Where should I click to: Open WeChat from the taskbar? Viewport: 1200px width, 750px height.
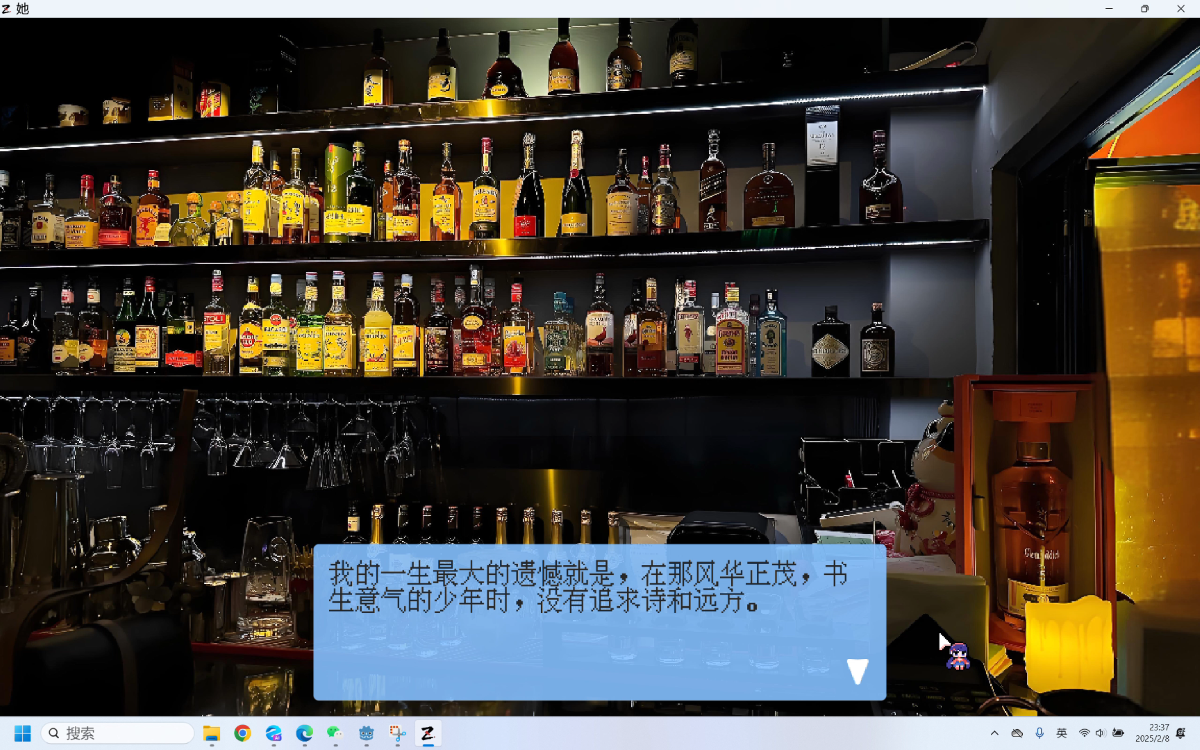click(x=335, y=733)
